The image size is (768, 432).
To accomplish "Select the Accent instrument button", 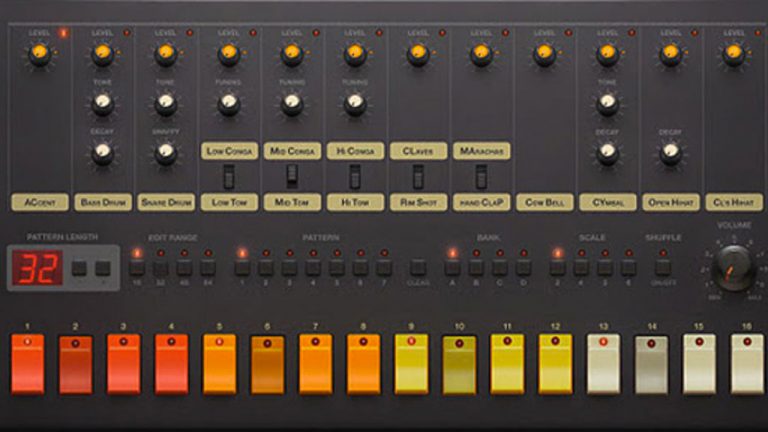I will (x=40, y=202).
